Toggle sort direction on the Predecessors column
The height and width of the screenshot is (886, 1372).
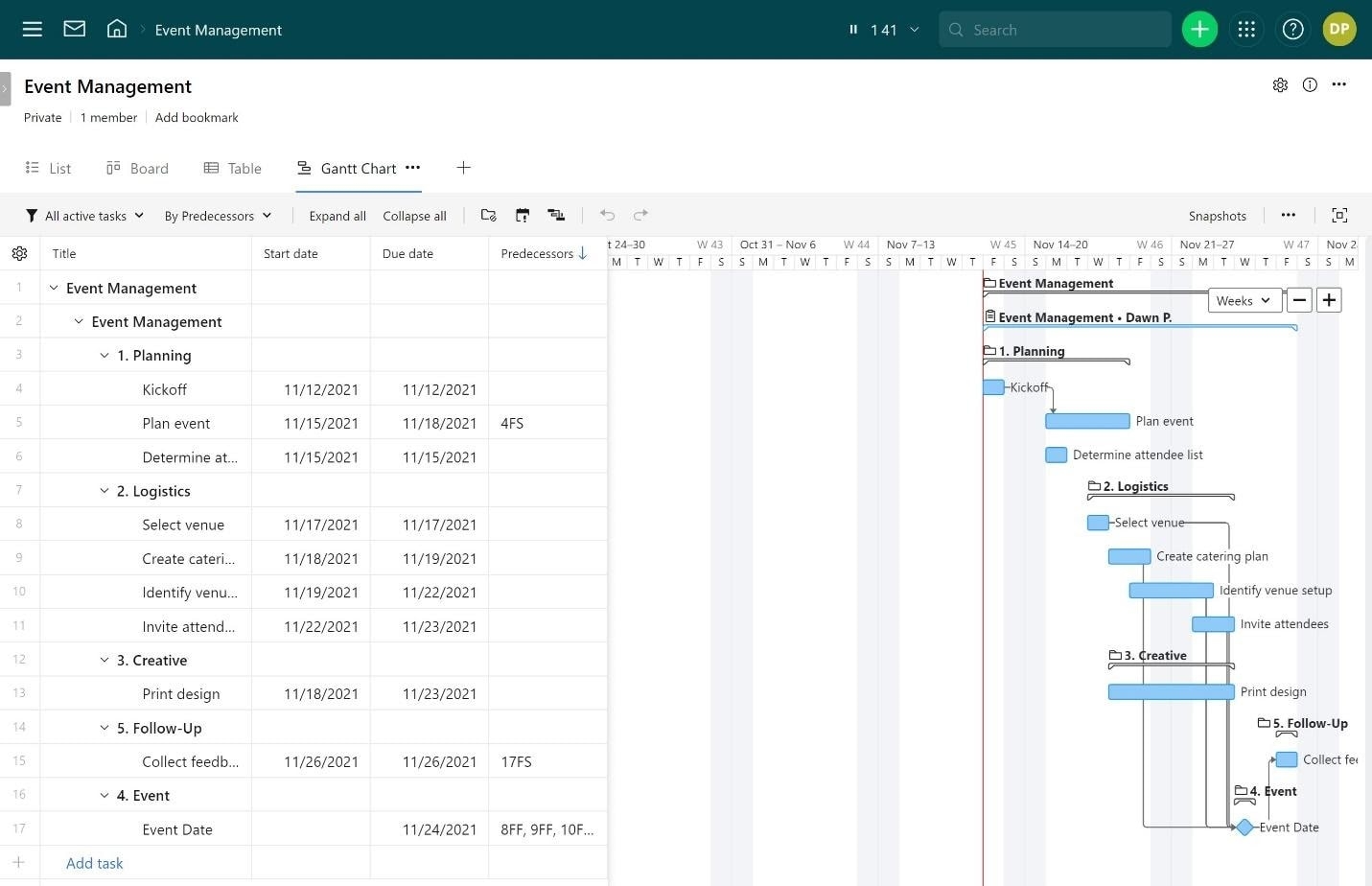pos(582,253)
